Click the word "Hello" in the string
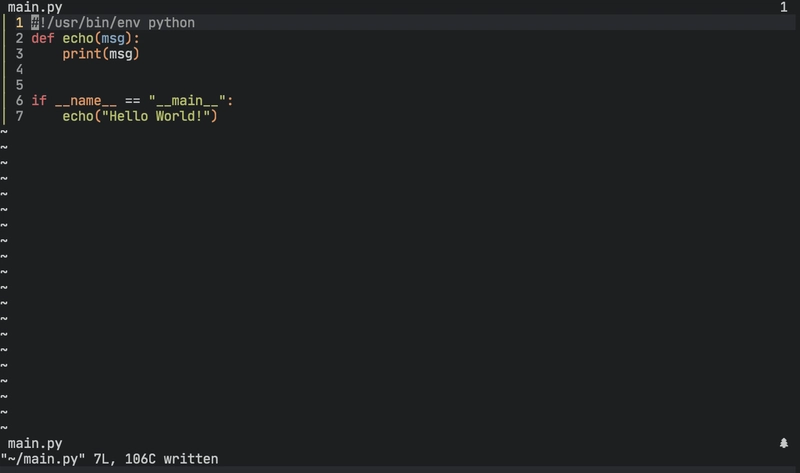The image size is (800, 473). coord(129,116)
